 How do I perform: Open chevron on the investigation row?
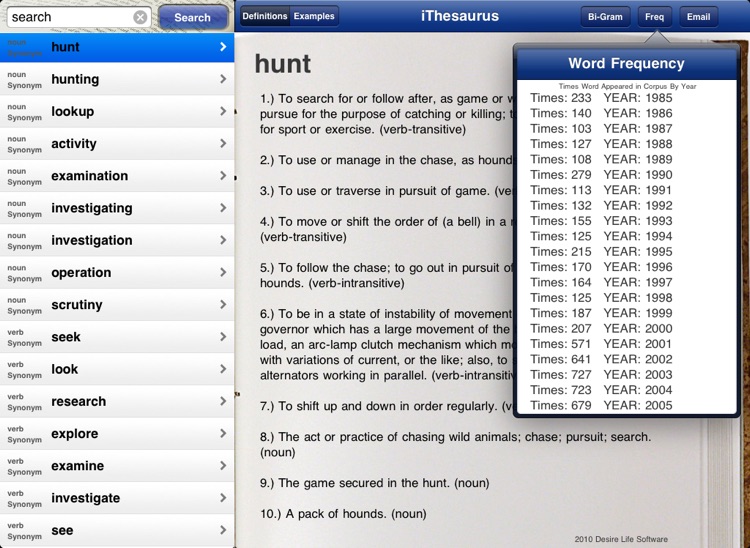[x=223, y=240]
